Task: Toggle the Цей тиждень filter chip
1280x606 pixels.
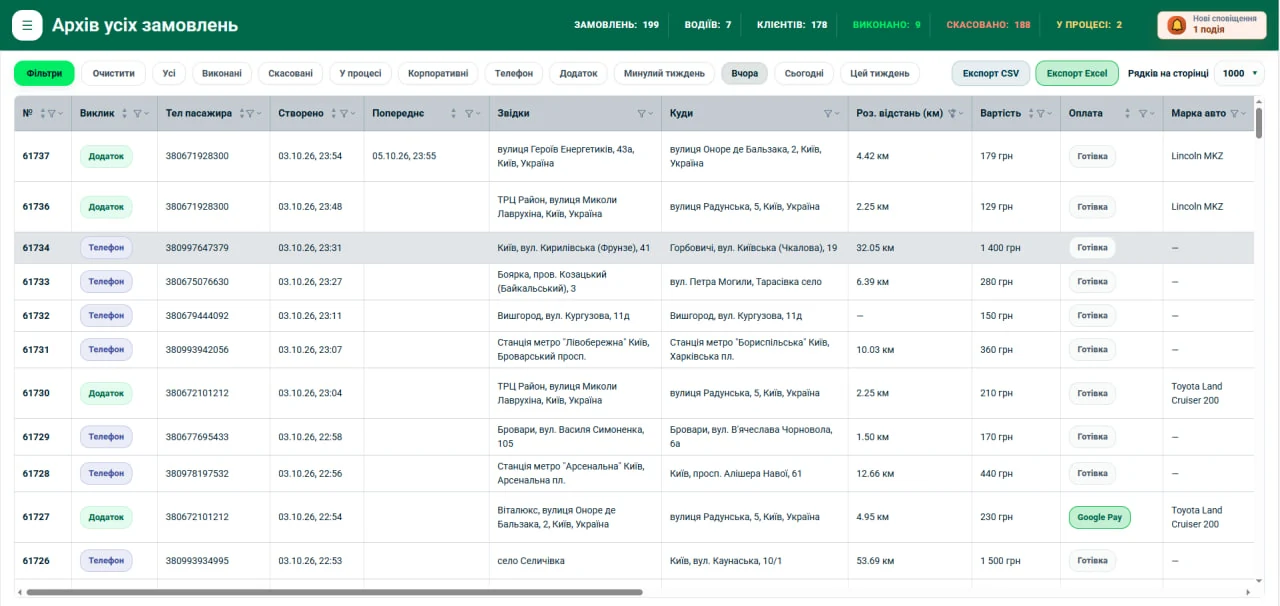Action: [880, 73]
